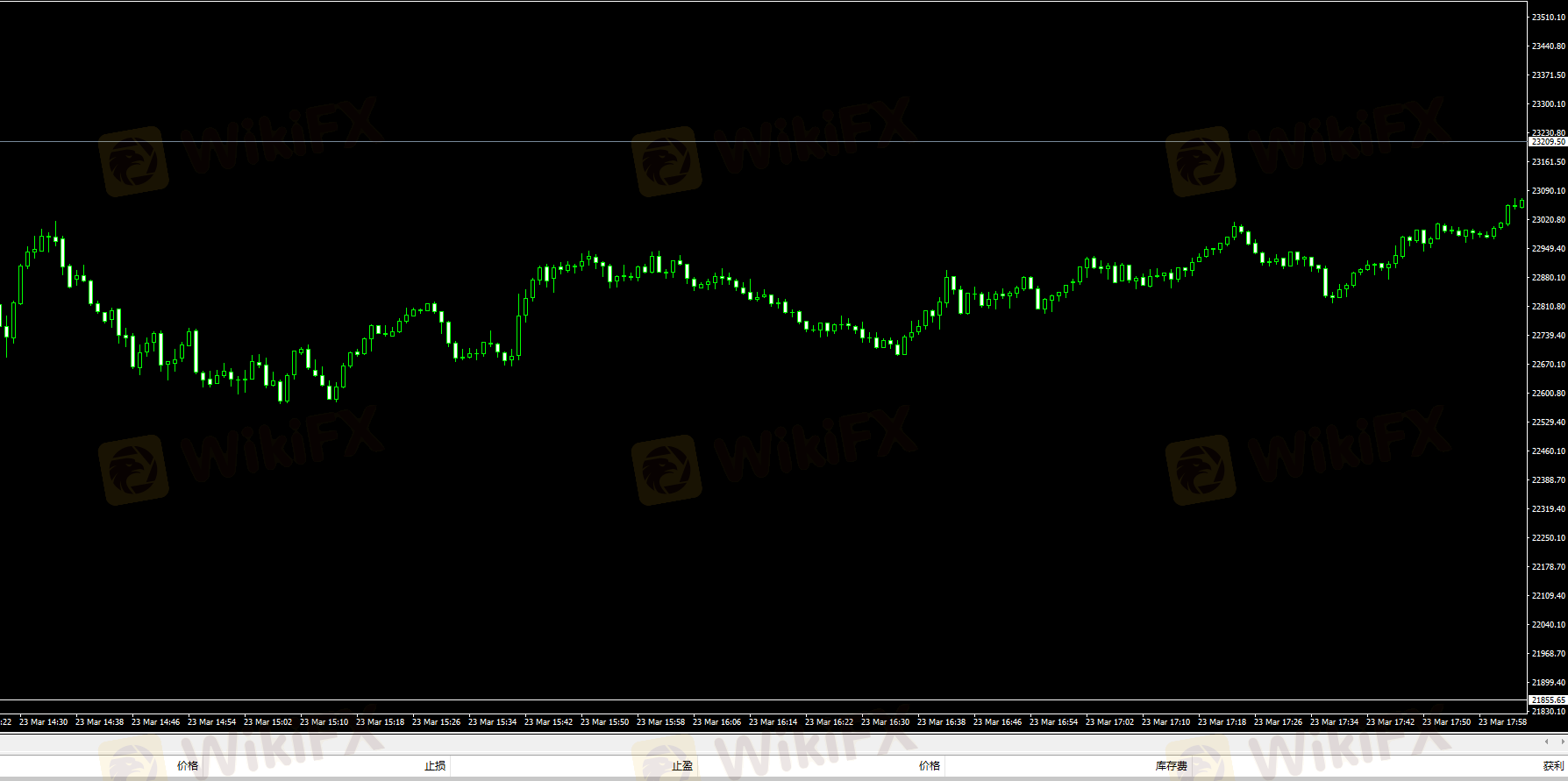Screen dimensions: 1568x781
Task: Click the 22250.10 price axis value
Action: [1549, 538]
